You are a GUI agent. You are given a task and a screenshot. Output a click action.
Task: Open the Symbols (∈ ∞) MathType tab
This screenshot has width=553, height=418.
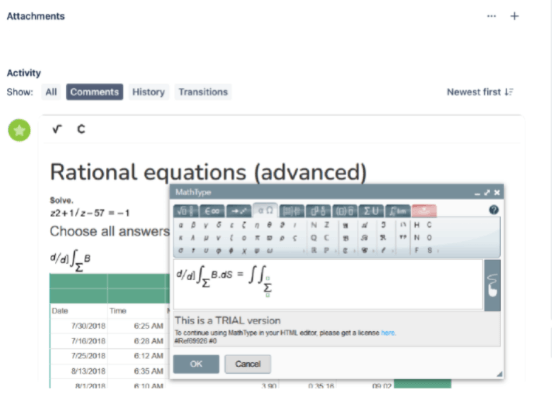(212, 211)
